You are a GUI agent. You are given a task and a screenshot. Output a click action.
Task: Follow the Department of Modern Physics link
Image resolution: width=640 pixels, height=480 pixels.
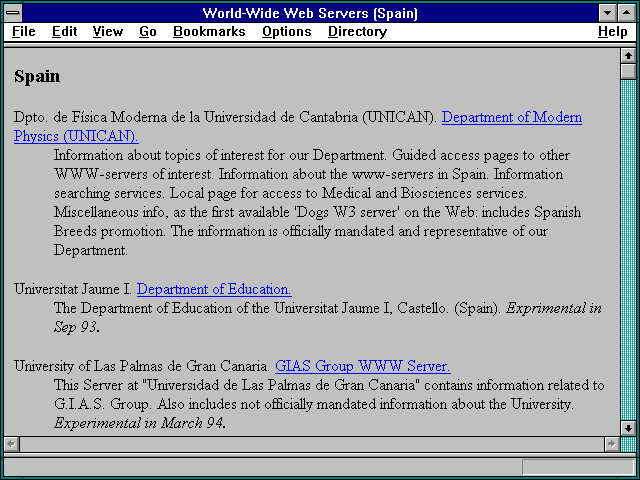[x=511, y=117]
